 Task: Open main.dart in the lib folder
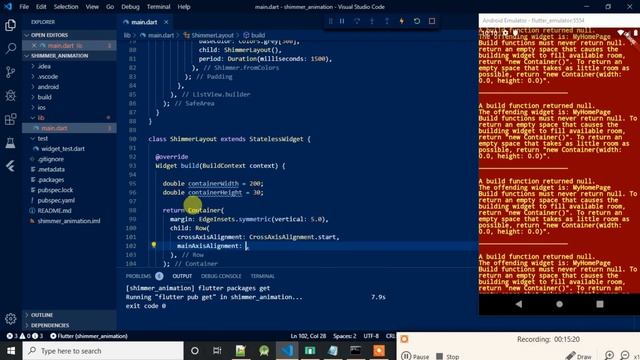point(69,128)
